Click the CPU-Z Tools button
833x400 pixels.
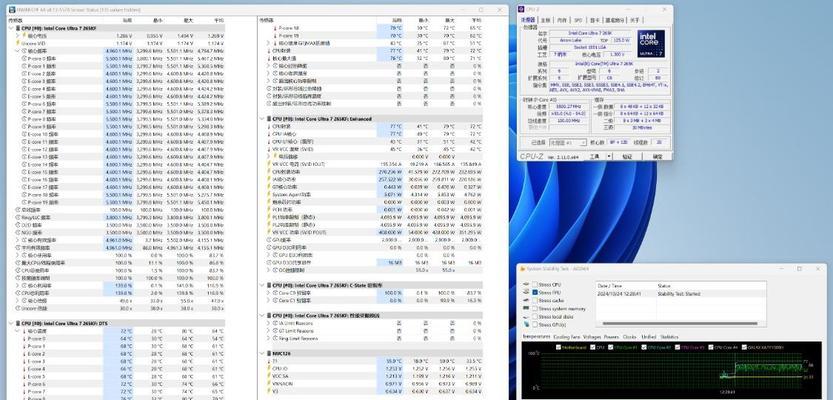pyautogui.click(x=595, y=157)
